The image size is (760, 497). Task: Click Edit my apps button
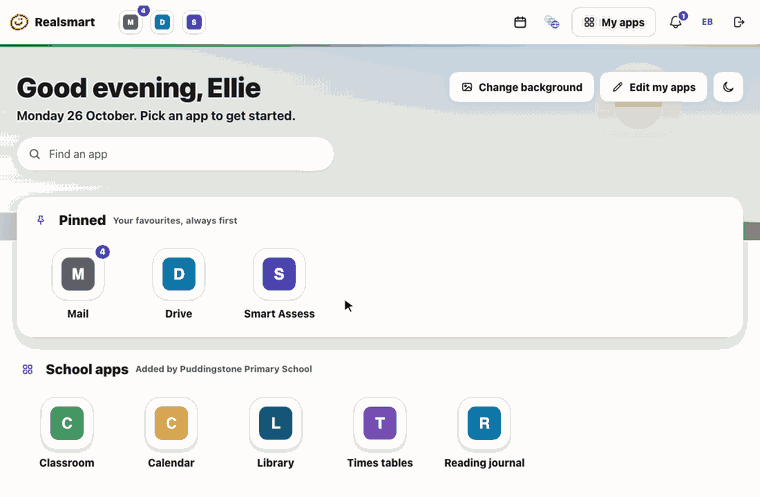click(x=653, y=87)
